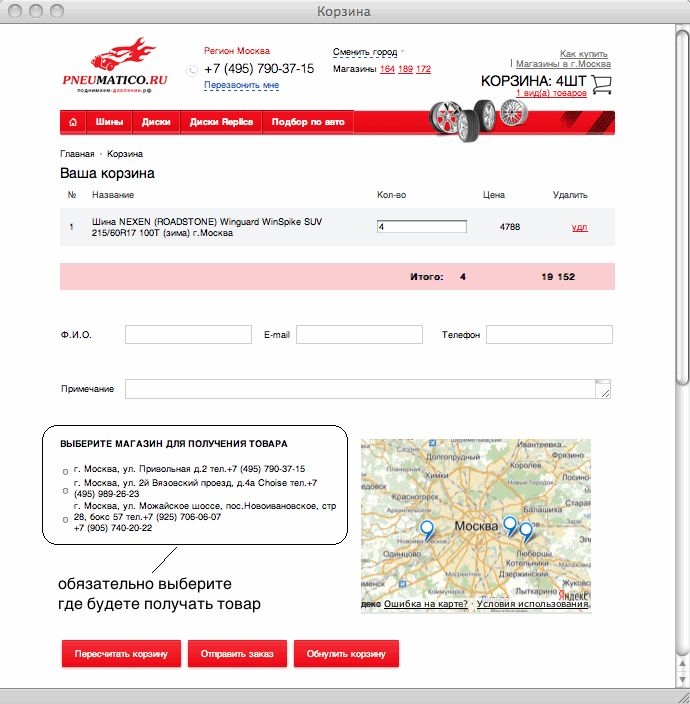Screen dimensions: 690x704
Task: Open store link 164
Action: [x=387, y=69]
